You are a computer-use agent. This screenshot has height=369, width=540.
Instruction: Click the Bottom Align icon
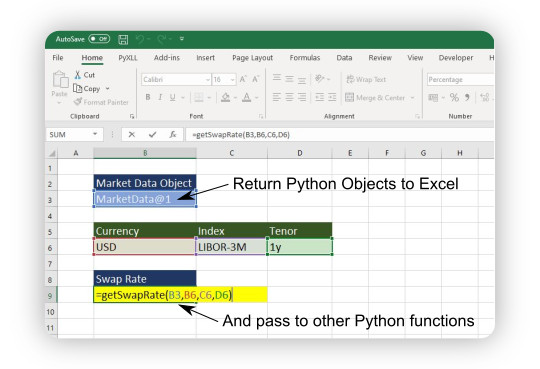(302, 80)
